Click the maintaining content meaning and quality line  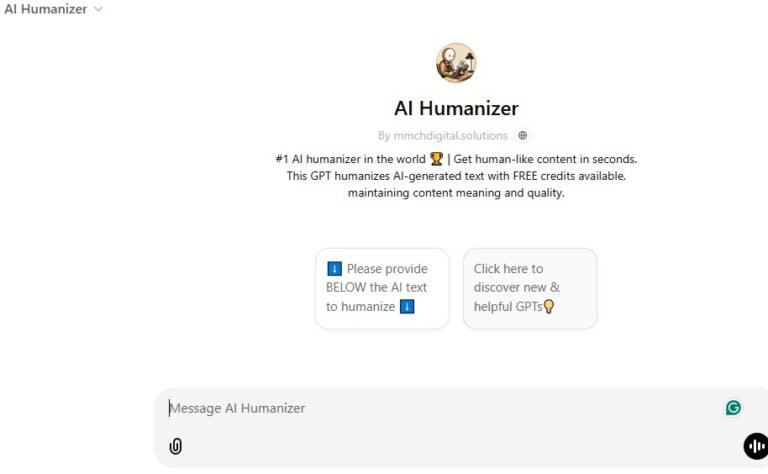(x=456, y=193)
